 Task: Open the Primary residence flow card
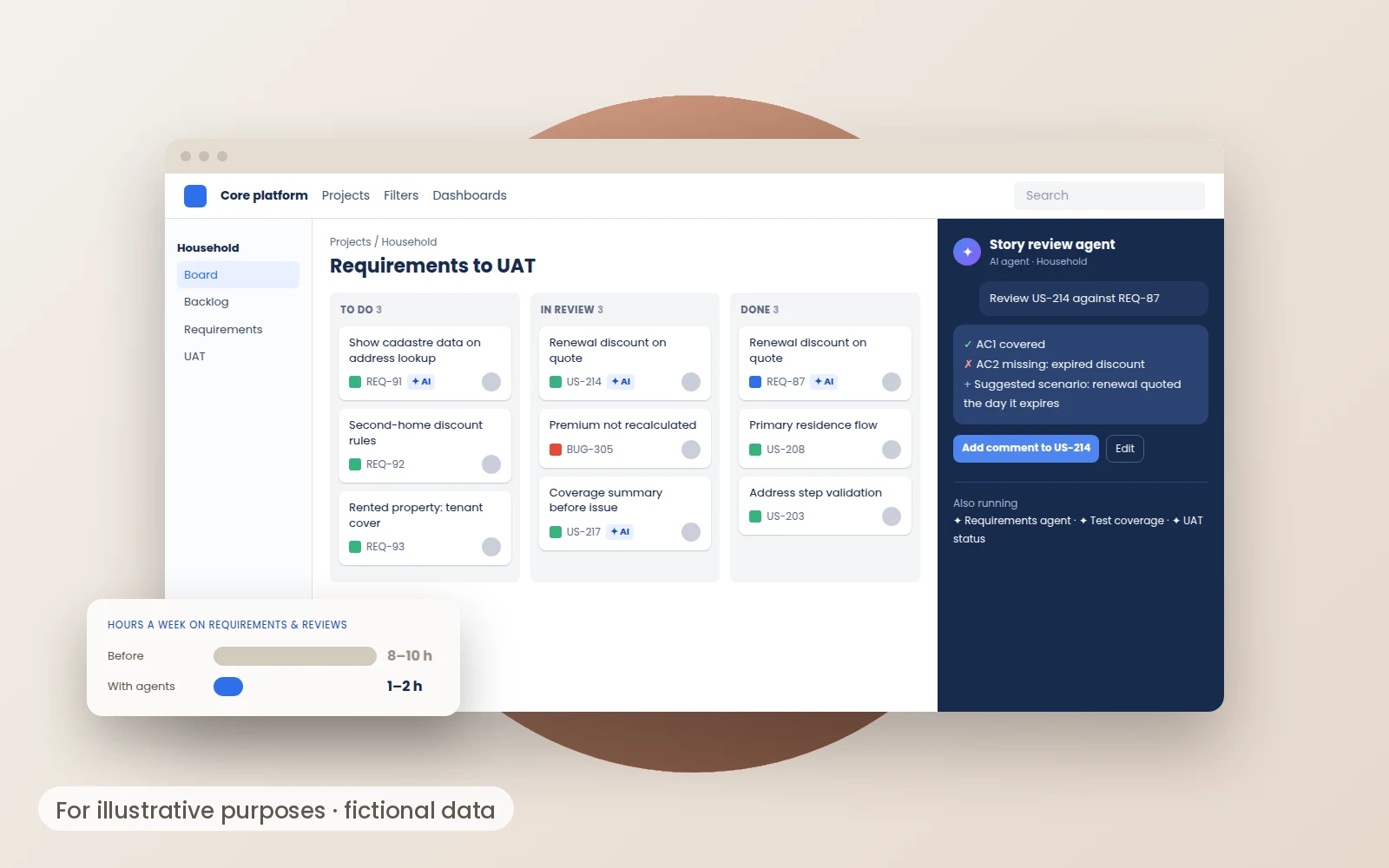(825, 438)
